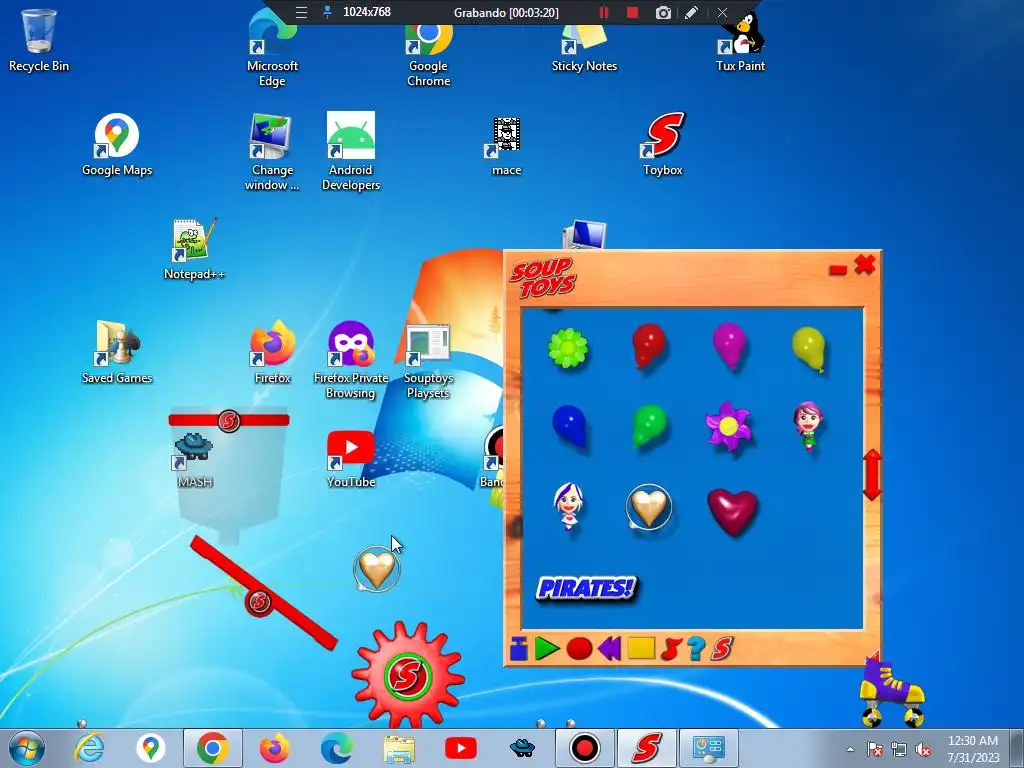This screenshot has width=1024, height=768.
Task: Take a screenshot with camera icon
Action: pos(663,12)
